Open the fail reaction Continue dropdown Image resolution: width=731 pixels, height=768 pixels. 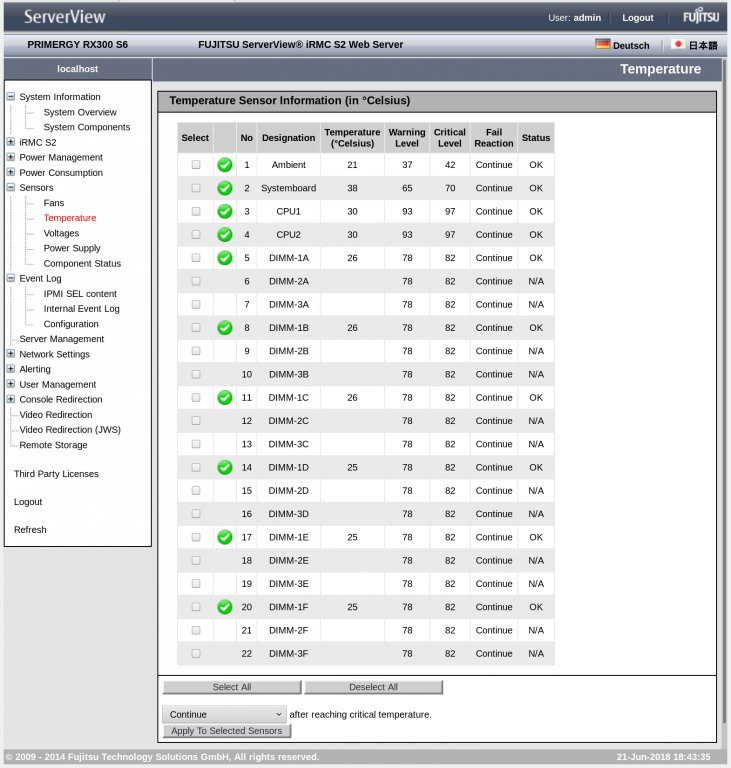click(x=225, y=714)
